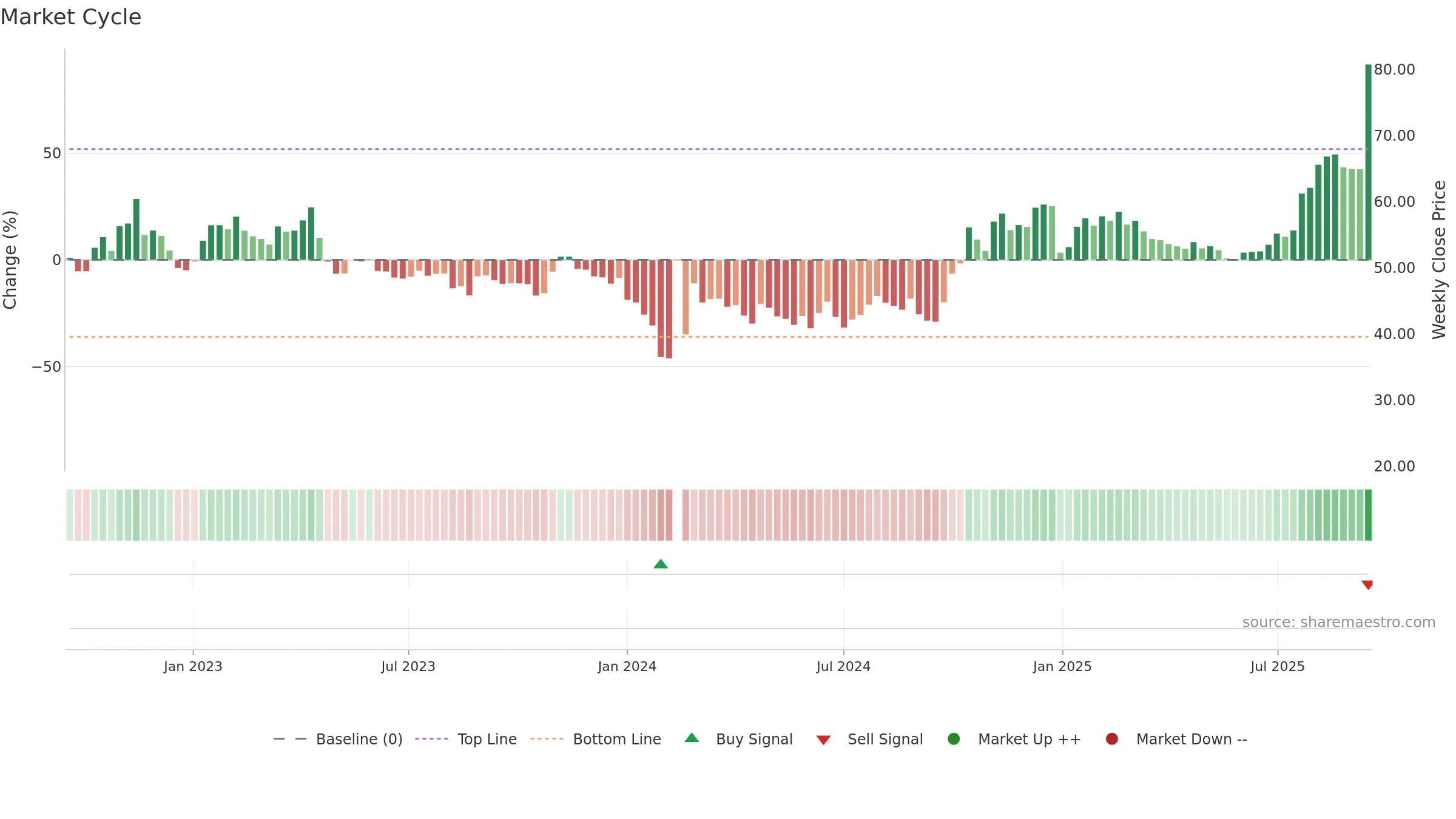This screenshot has width=1456, height=819.
Task: Click the Jan 2024 x-axis label
Action: [627, 666]
